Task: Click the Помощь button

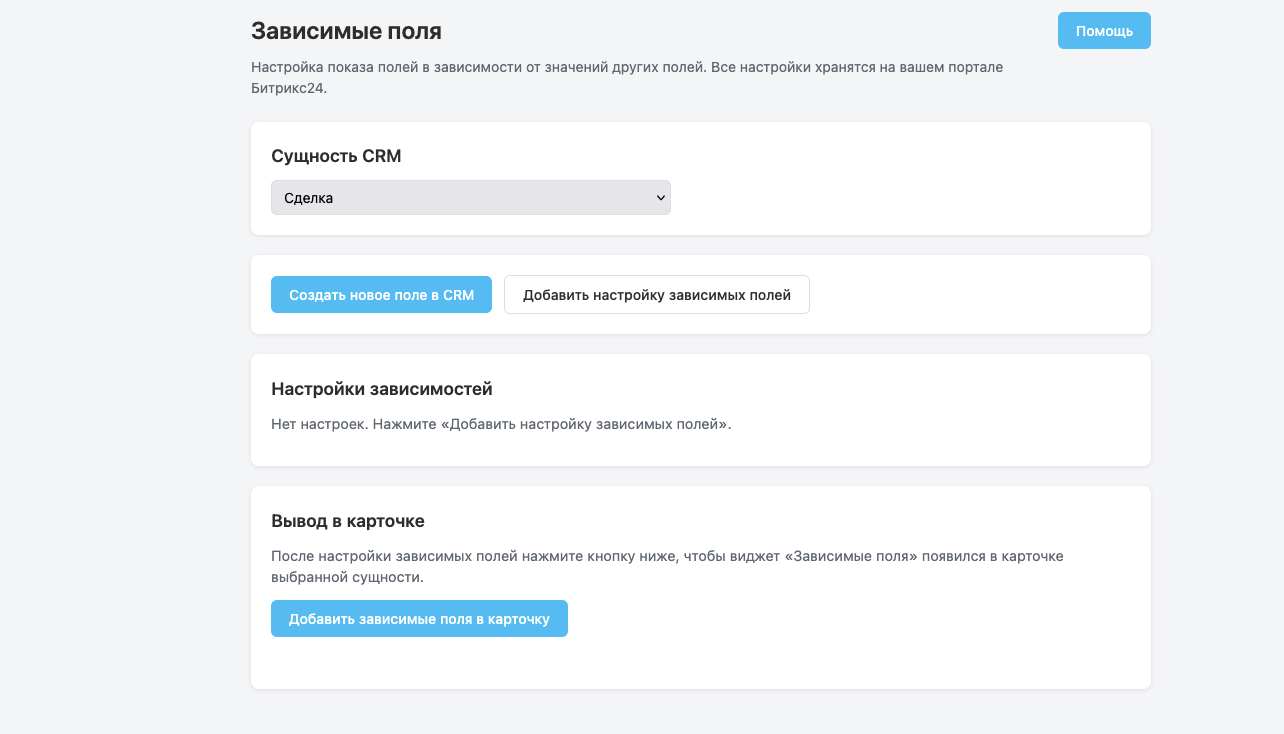Action: point(1104,31)
